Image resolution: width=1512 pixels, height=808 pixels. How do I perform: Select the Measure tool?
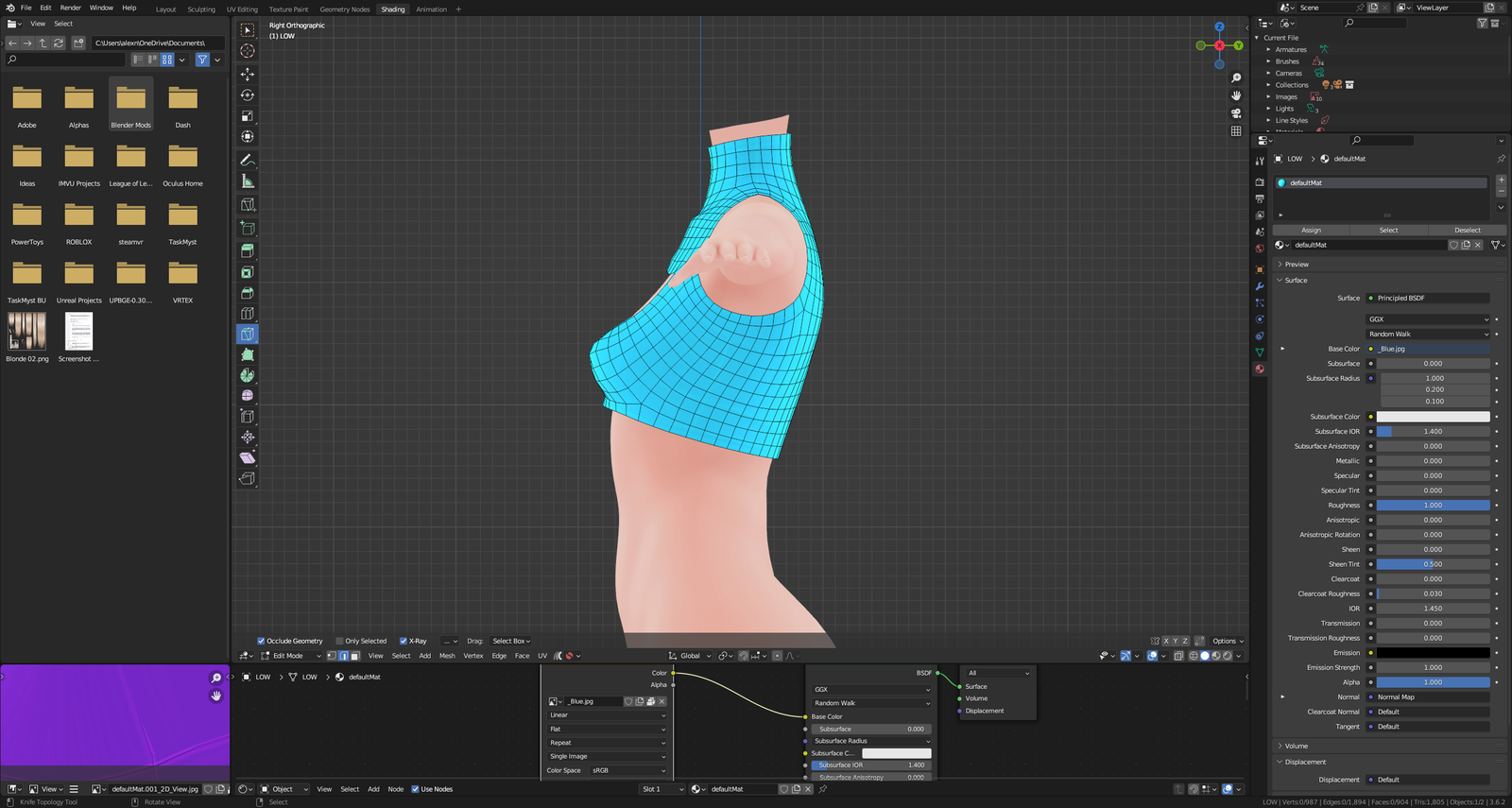tap(248, 181)
